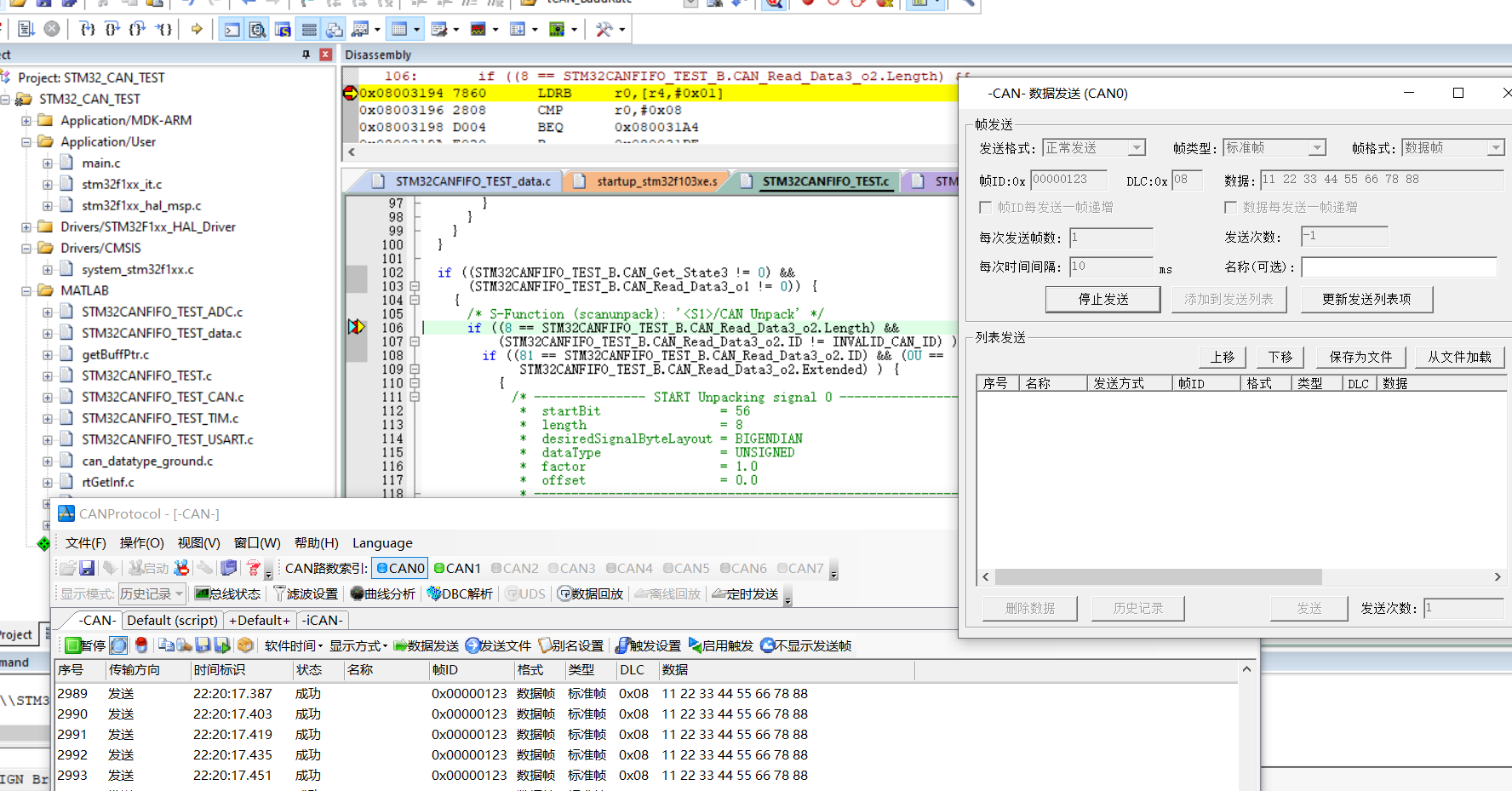The image size is (1512, 791).
Task: Open the 显示模式 历史记录 dropdown
Action: (152, 593)
